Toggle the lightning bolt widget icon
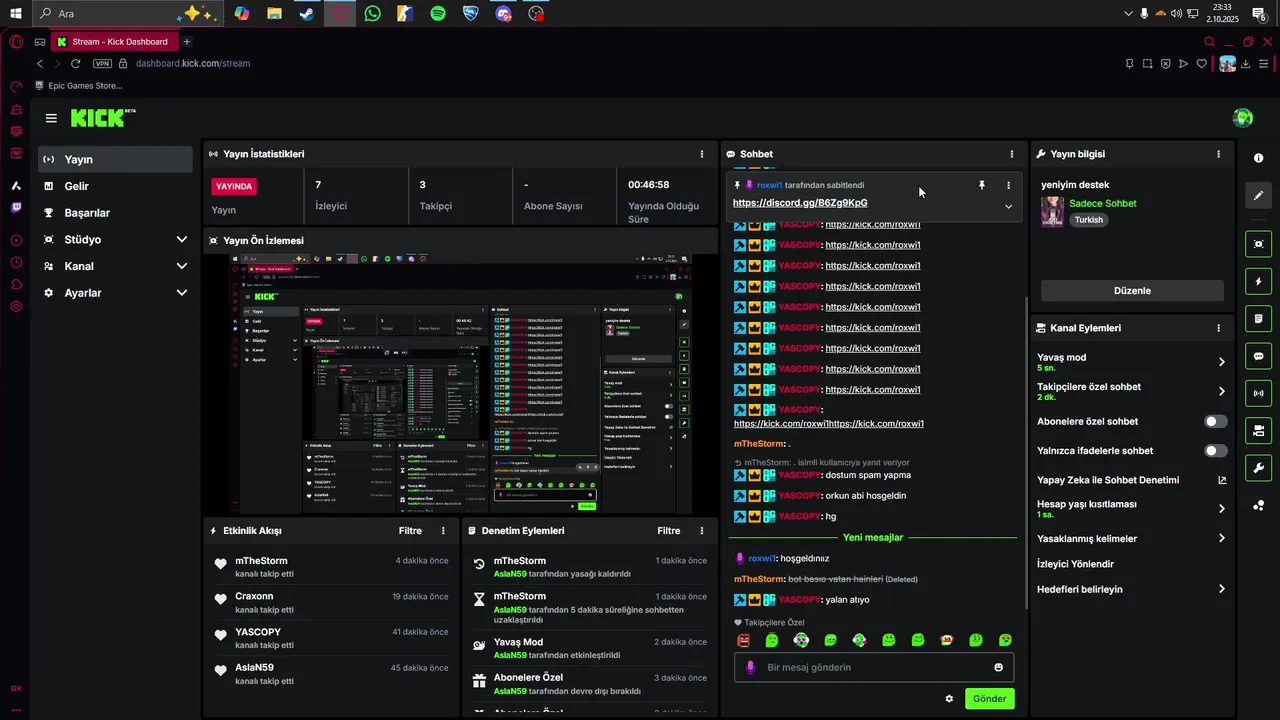This screenshot has width=1280, height=720. pyautogui.click(x=1258, y=281)
